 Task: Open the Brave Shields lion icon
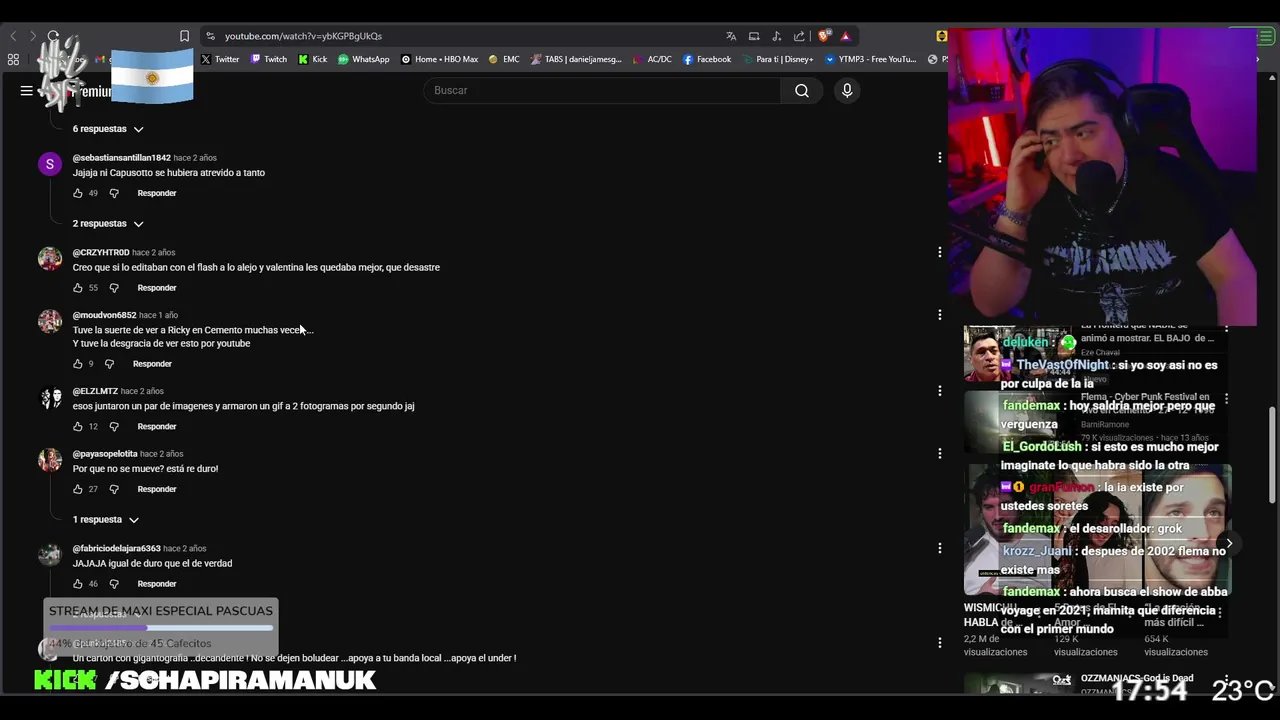click(824, 36)
